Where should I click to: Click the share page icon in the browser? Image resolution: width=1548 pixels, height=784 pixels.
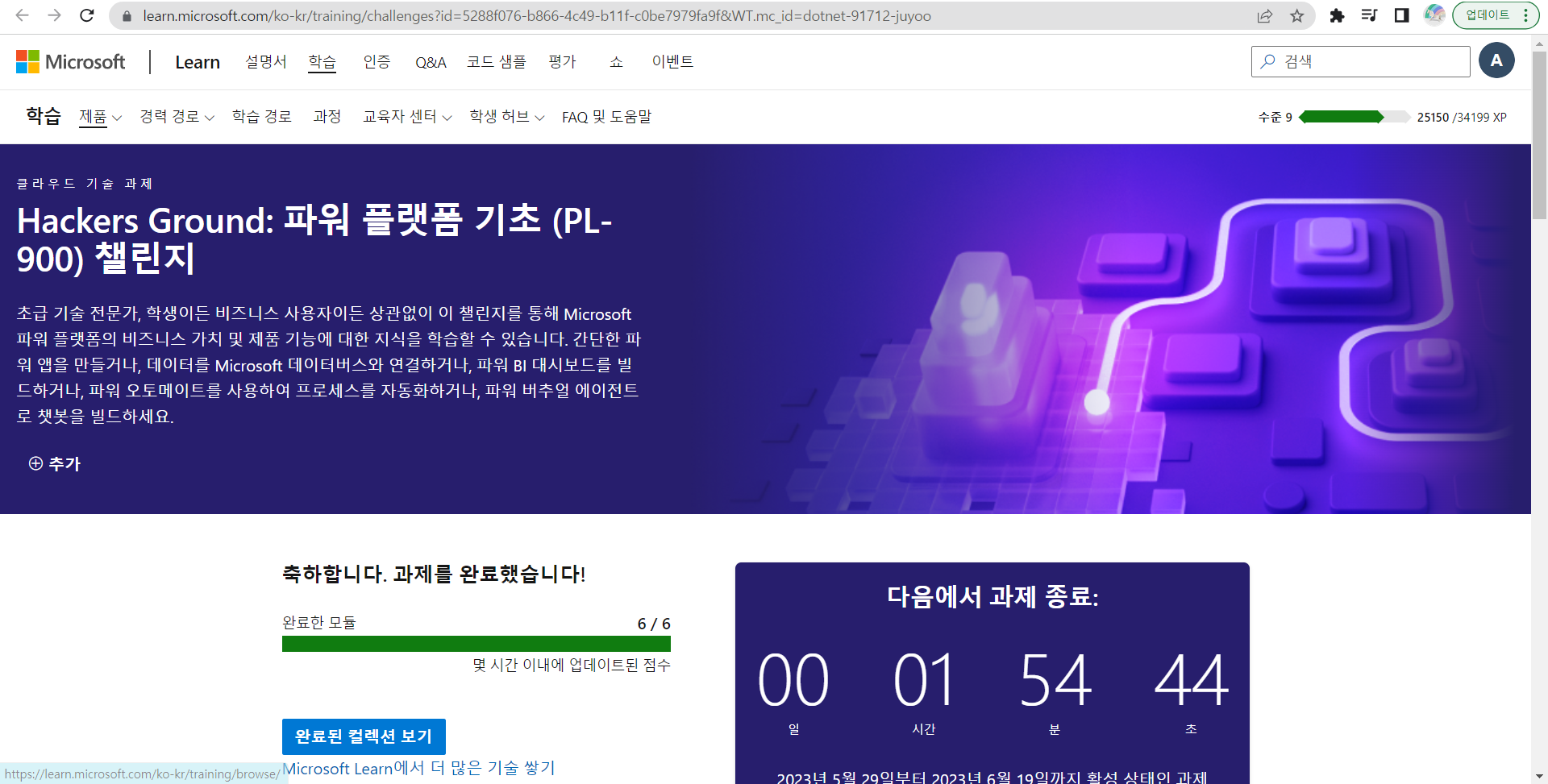(x=1264, y=15)
